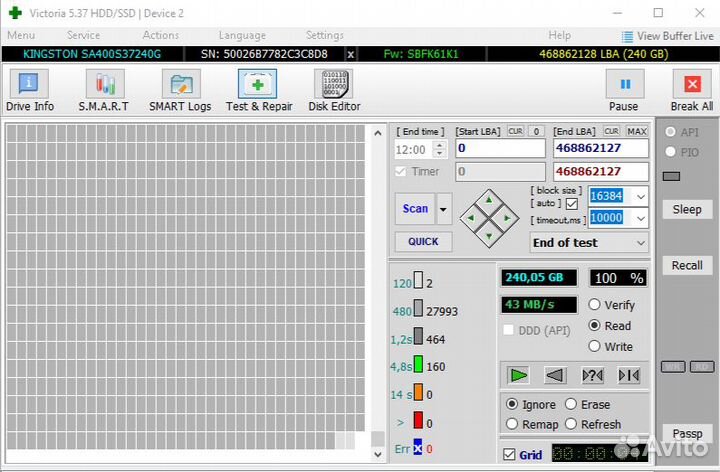Screen dimensions: 720x472
Task: Toggle the Grid checkbox
Action: [x=509, y=455]
